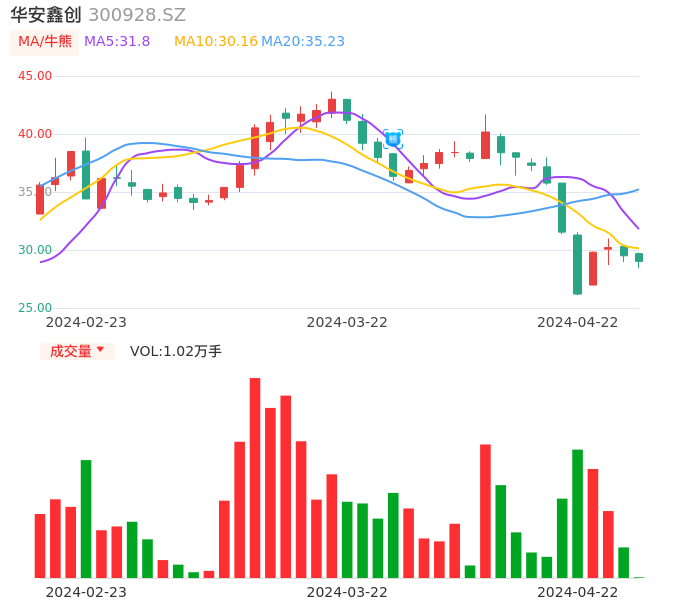Click the blue marker icon on the candlestick chart
This screenshot has width=686, height=606.
[393, 139]
